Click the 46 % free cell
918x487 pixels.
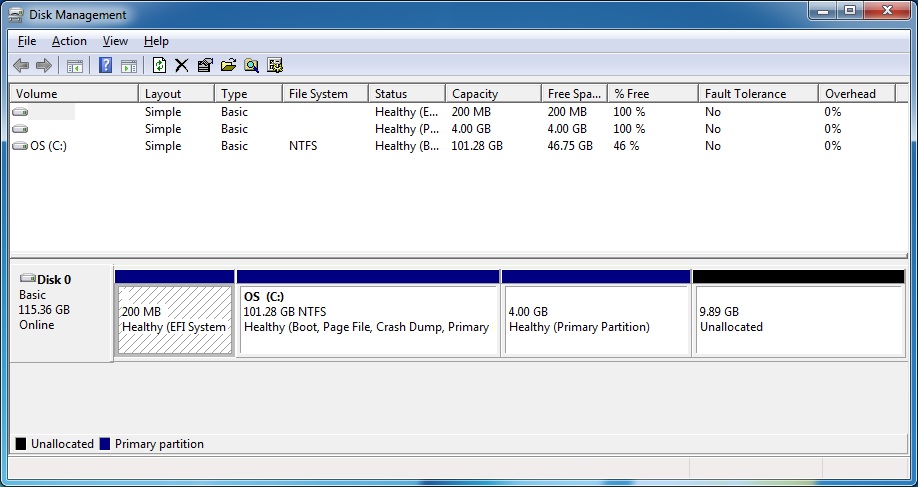coord(626,146)
